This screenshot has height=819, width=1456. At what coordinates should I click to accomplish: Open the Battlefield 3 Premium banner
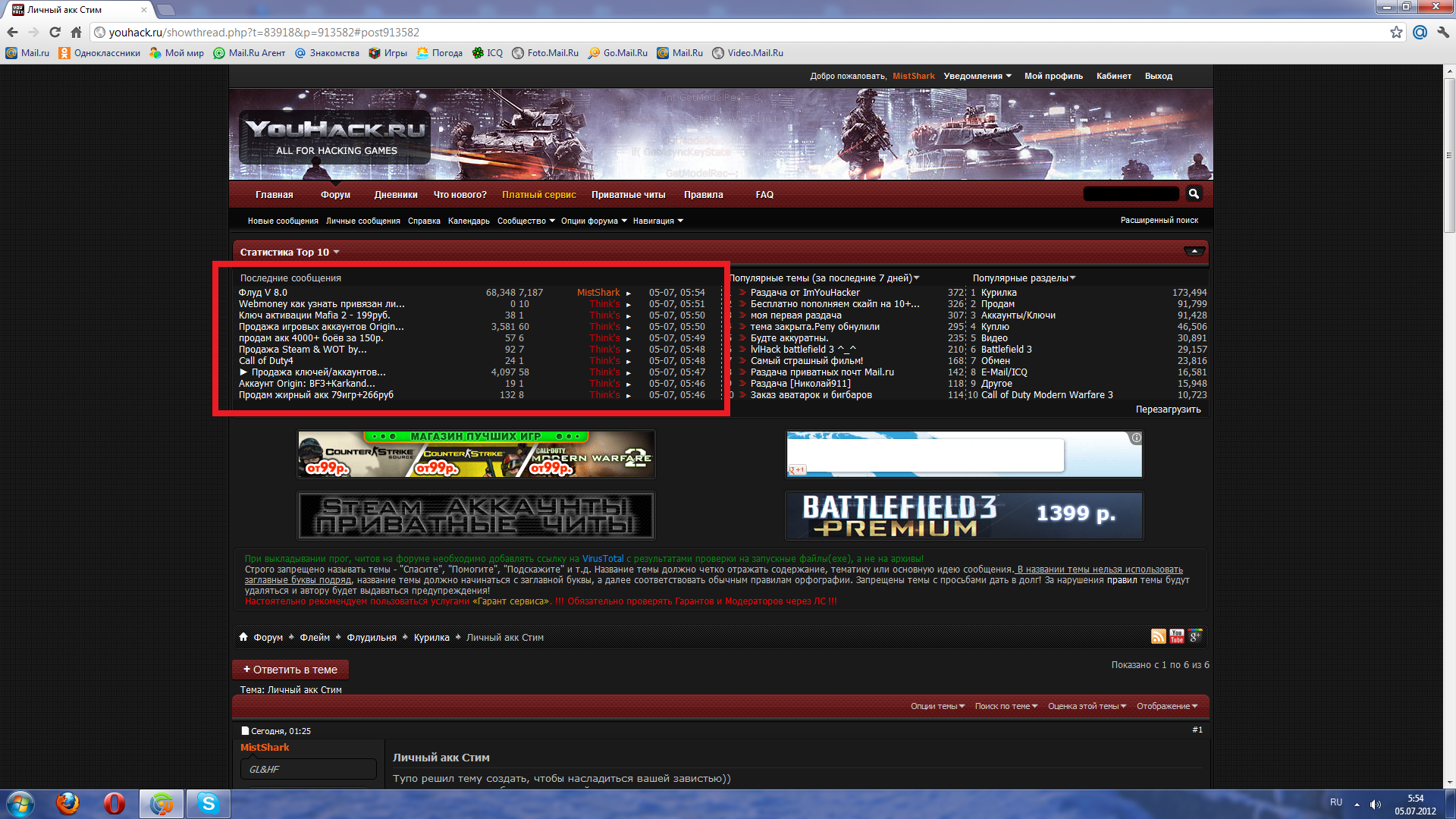coord(964,516)
